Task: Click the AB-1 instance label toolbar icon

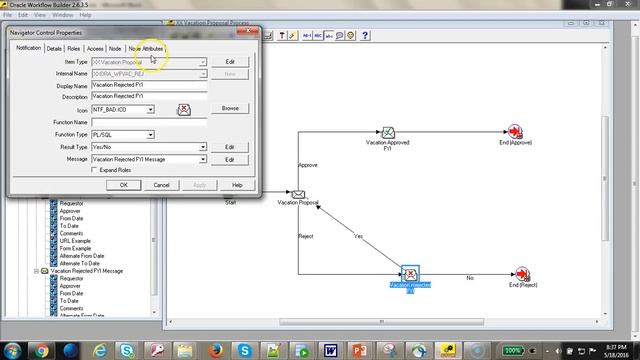Action: [307, 36]
